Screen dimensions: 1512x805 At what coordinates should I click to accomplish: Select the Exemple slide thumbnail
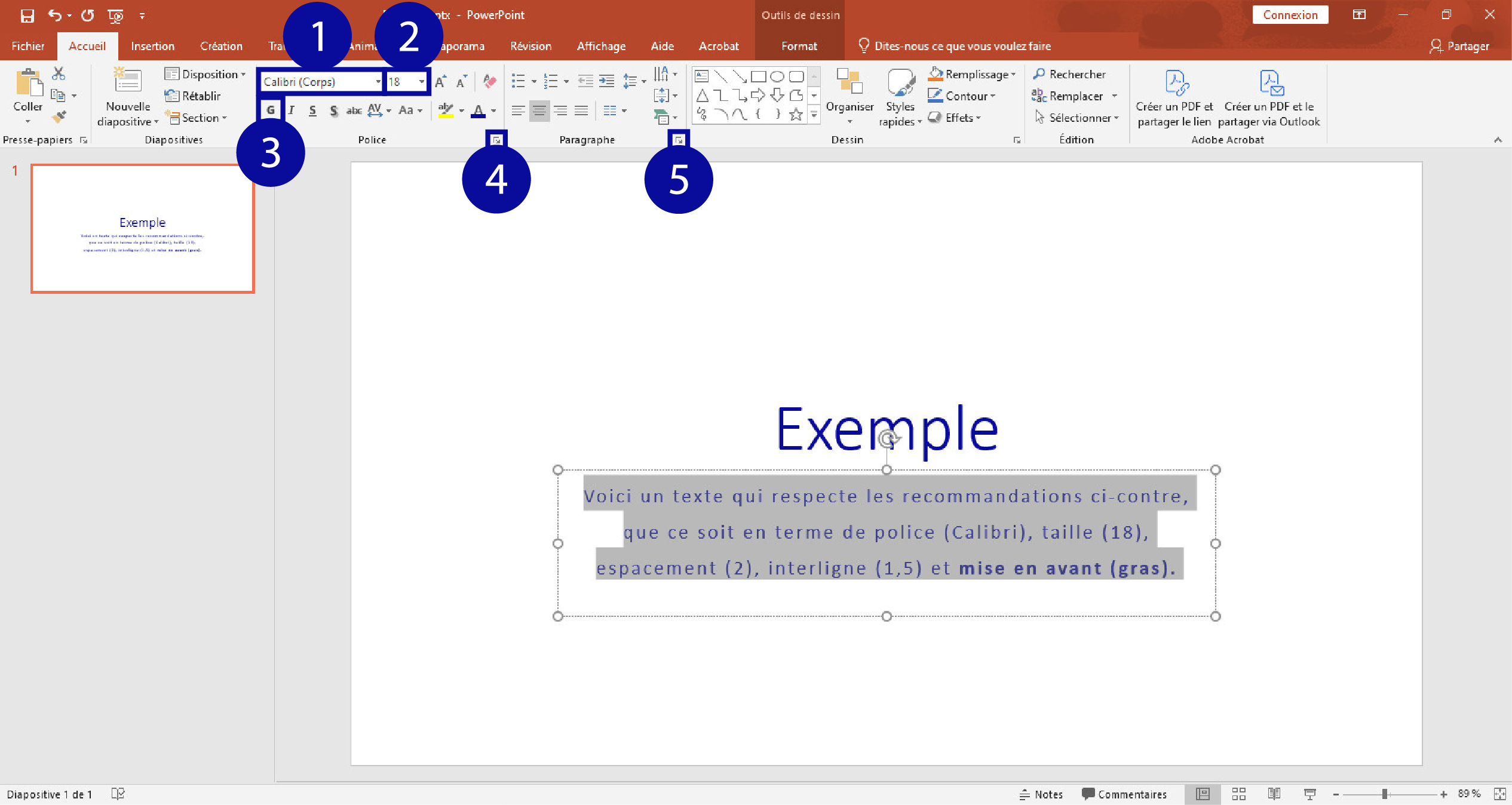click(x=143, y=229)
